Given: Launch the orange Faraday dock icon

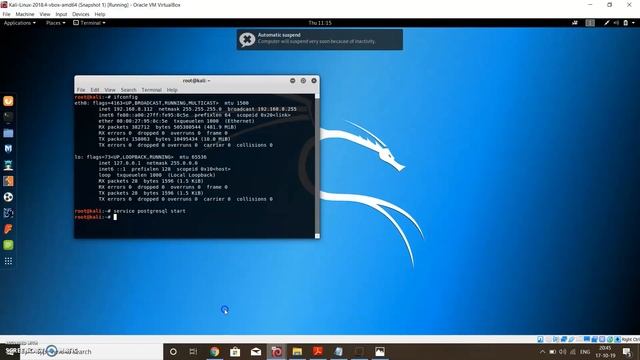Looking at the screenshot, I should click(8, 229).
